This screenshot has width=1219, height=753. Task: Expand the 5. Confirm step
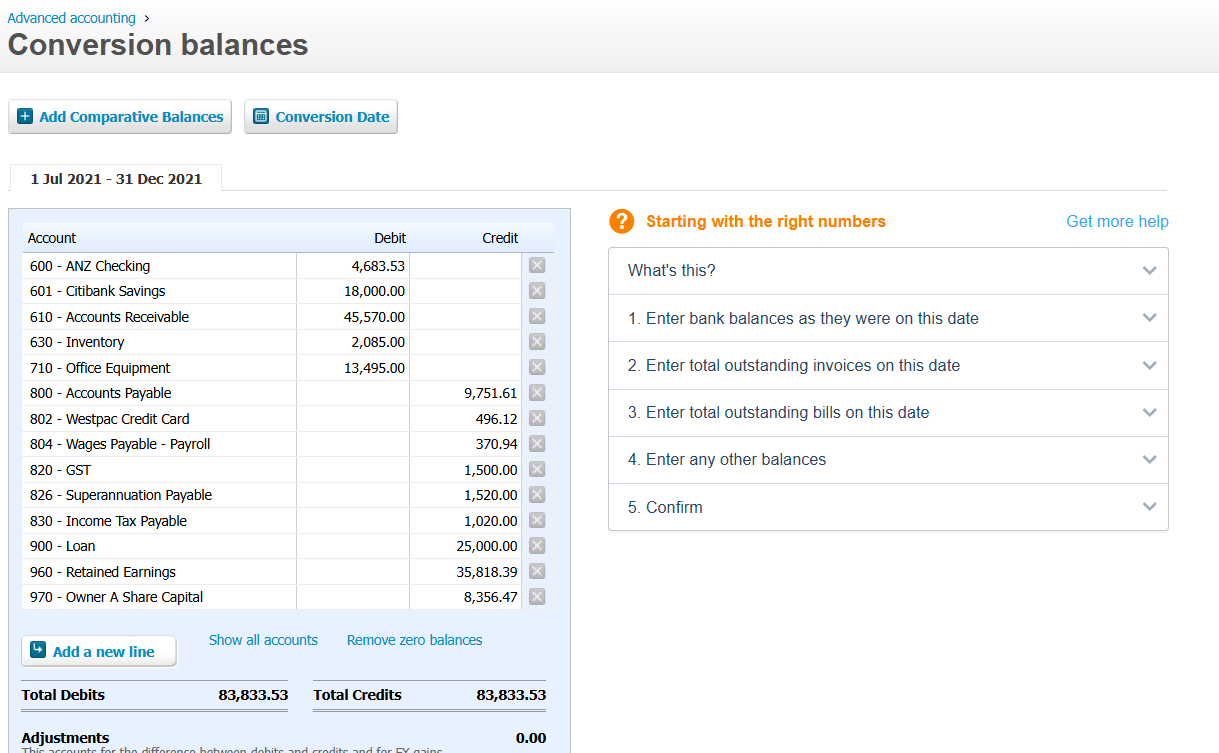click(1149, 507)
